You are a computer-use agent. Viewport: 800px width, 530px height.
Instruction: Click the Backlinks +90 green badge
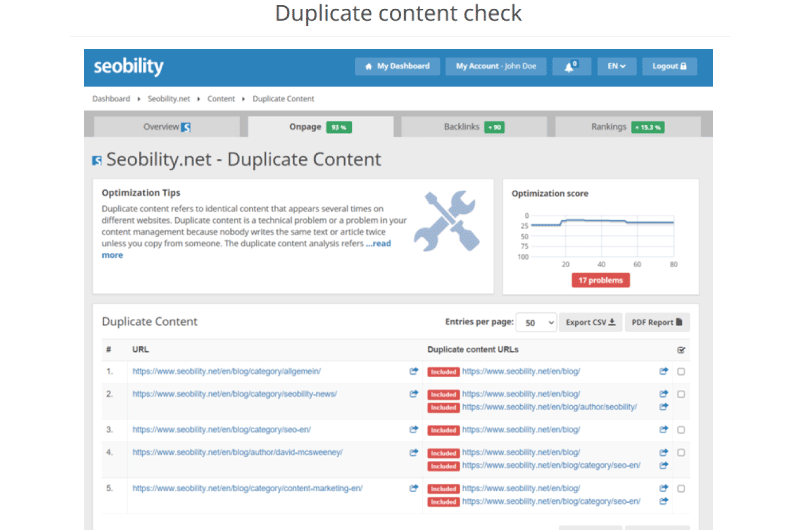[x=494, y=127]
